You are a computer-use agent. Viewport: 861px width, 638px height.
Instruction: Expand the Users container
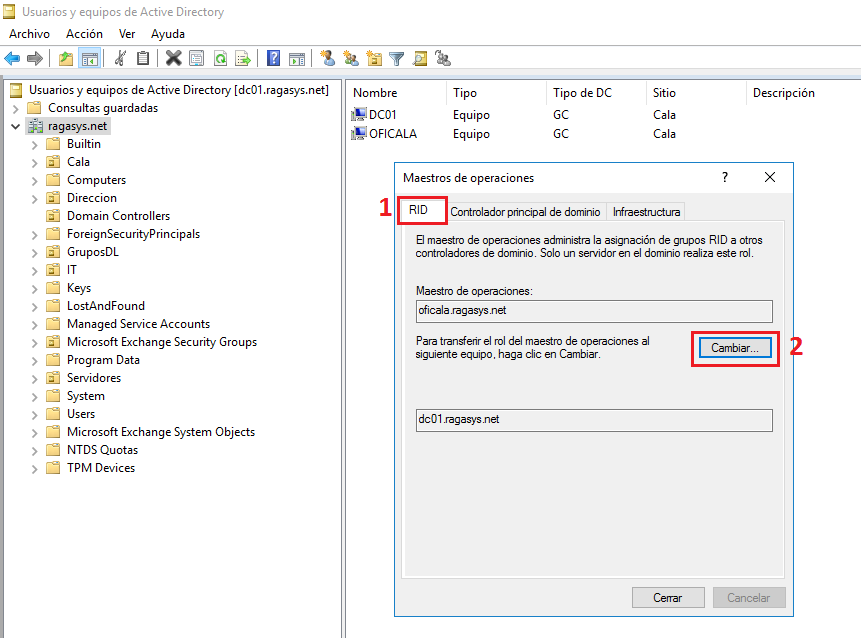pos(34,415)
